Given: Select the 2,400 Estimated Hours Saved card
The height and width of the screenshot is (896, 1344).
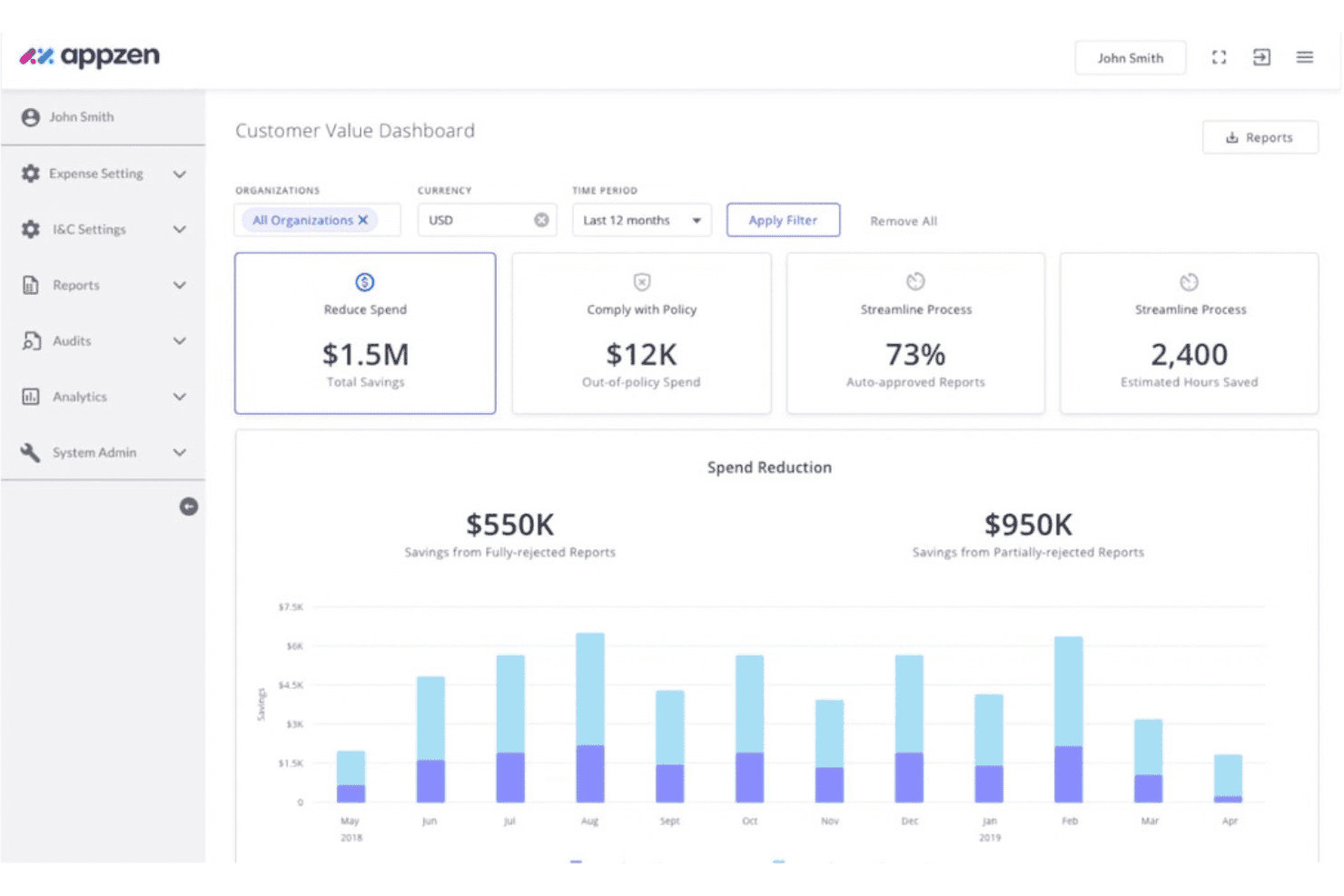Looking at the screenshot, I should (1189, 333).
